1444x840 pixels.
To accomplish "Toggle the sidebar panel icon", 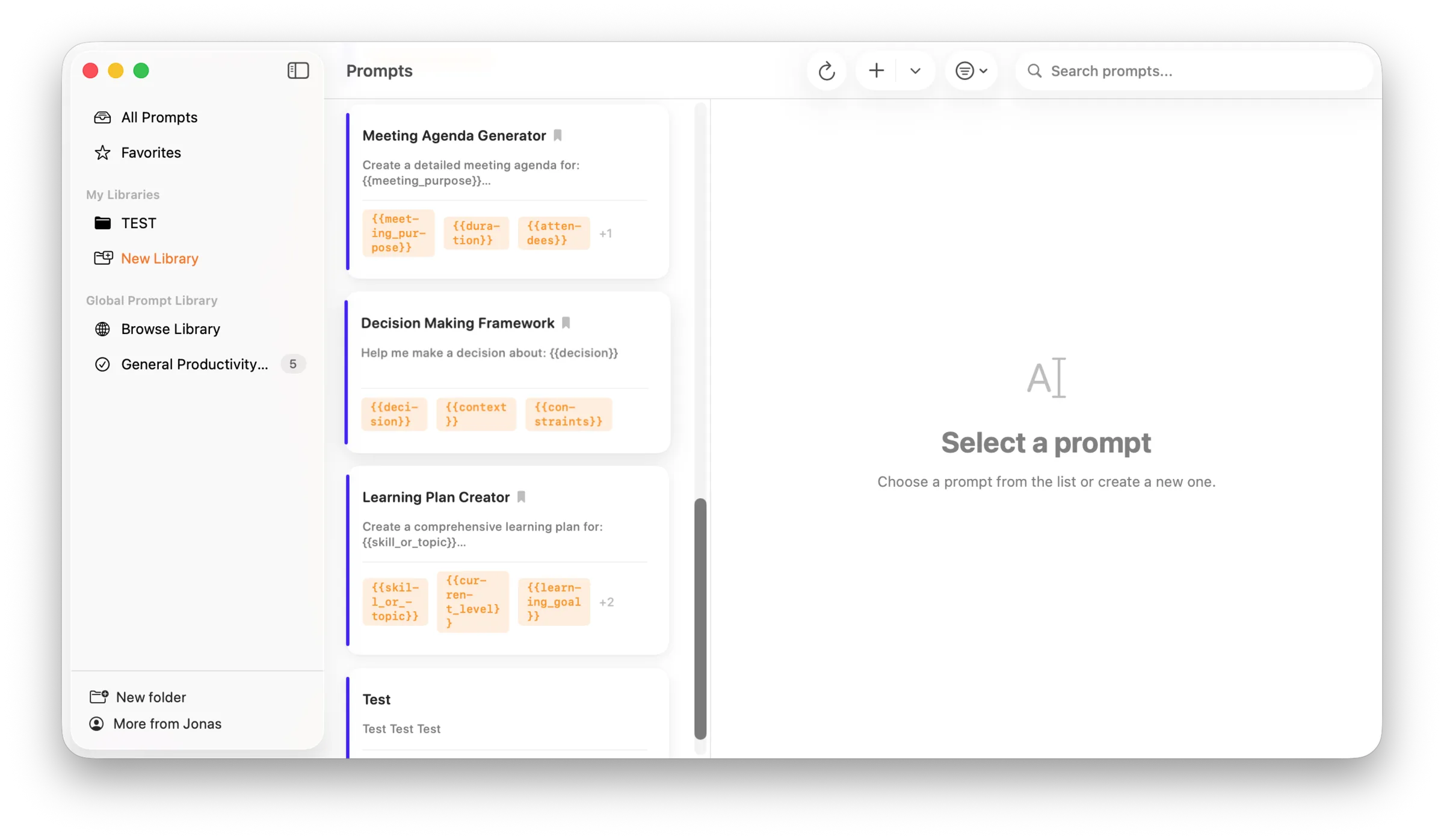I will tap(298, 70).
